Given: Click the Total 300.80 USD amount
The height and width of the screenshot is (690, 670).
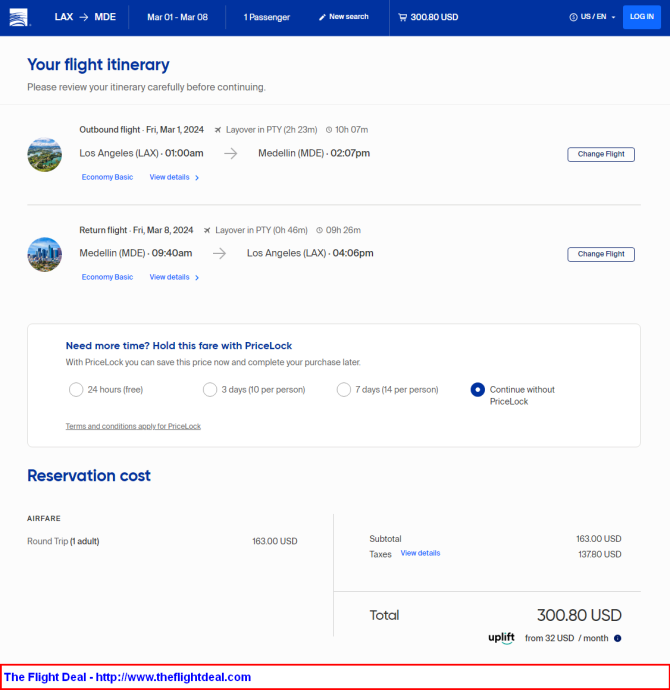Looking at the screenshot, I should pos(579,615).
